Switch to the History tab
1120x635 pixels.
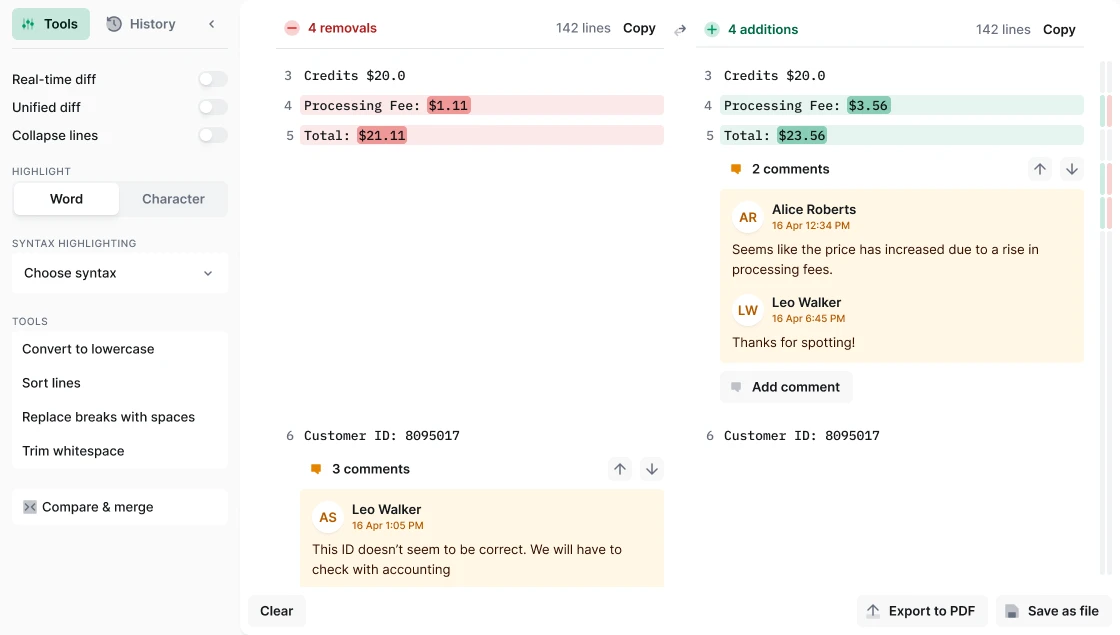pos(141,23)
